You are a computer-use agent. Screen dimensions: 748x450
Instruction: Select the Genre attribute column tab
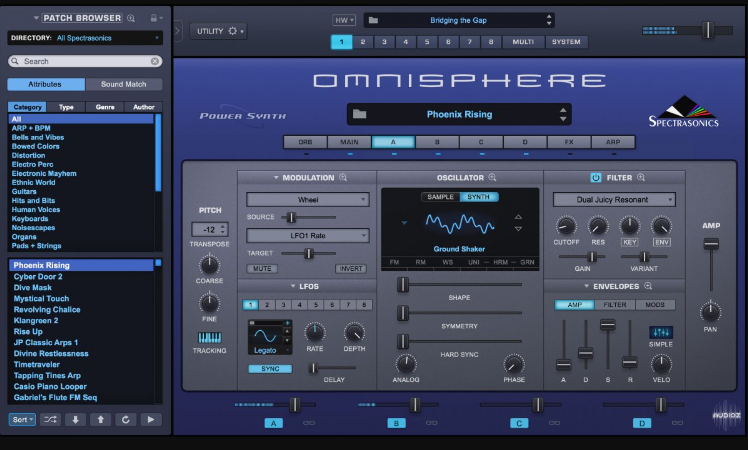(x=105, y=107)
